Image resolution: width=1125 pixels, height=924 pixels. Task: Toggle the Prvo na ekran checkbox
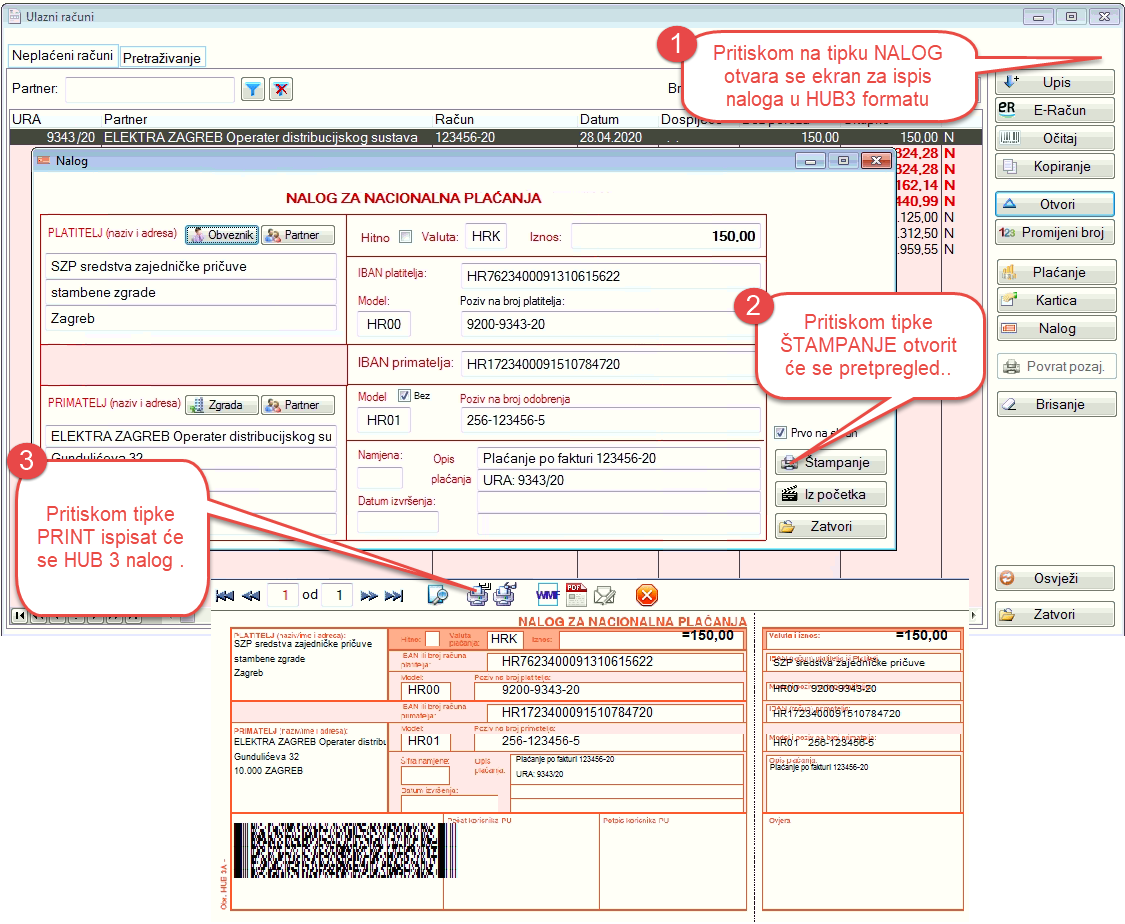pyautogui.click(x=781, y=433)
